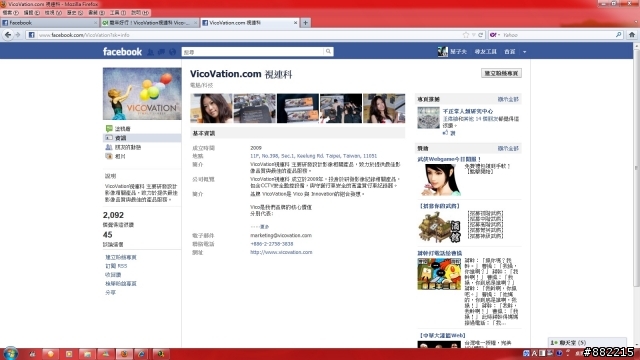
Task: Focus the Facebook search input field
Action: [253, 51]
